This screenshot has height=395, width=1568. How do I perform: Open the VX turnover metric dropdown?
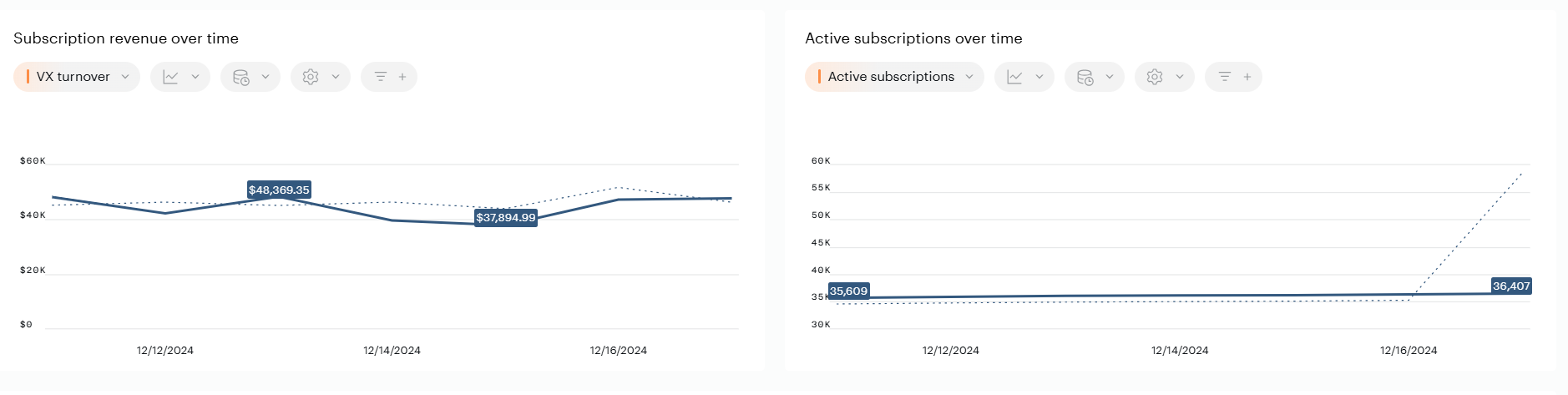click(77, 77)
